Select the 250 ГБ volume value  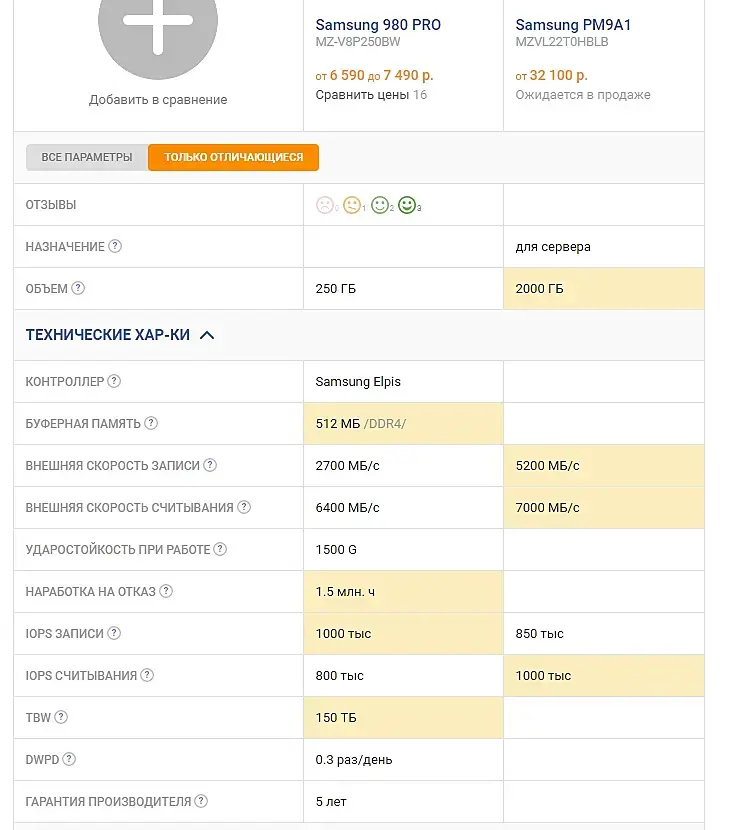point(336,288)
